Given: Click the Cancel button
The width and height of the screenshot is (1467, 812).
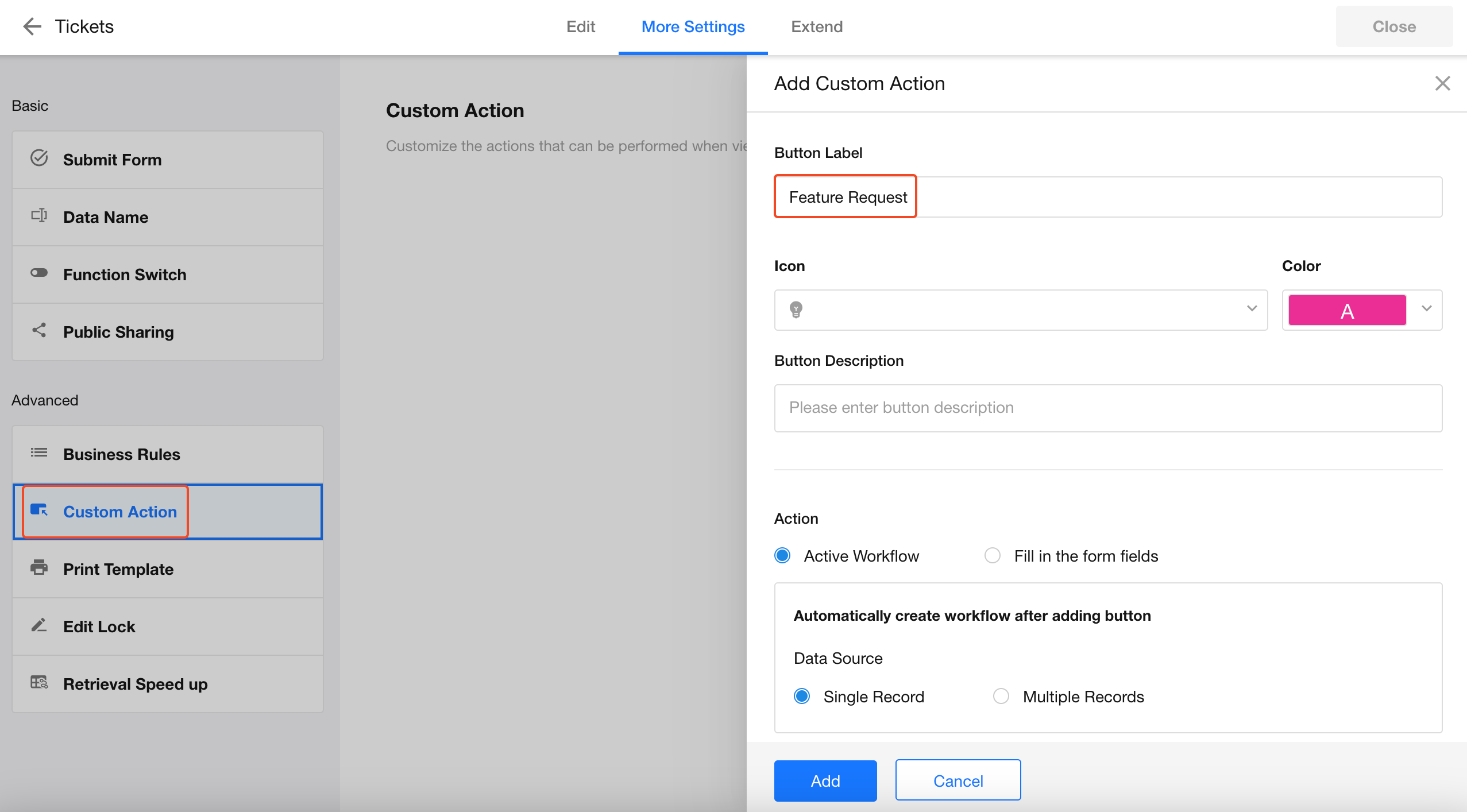Looking at the screenshot, I should click(x=958, y=780).
